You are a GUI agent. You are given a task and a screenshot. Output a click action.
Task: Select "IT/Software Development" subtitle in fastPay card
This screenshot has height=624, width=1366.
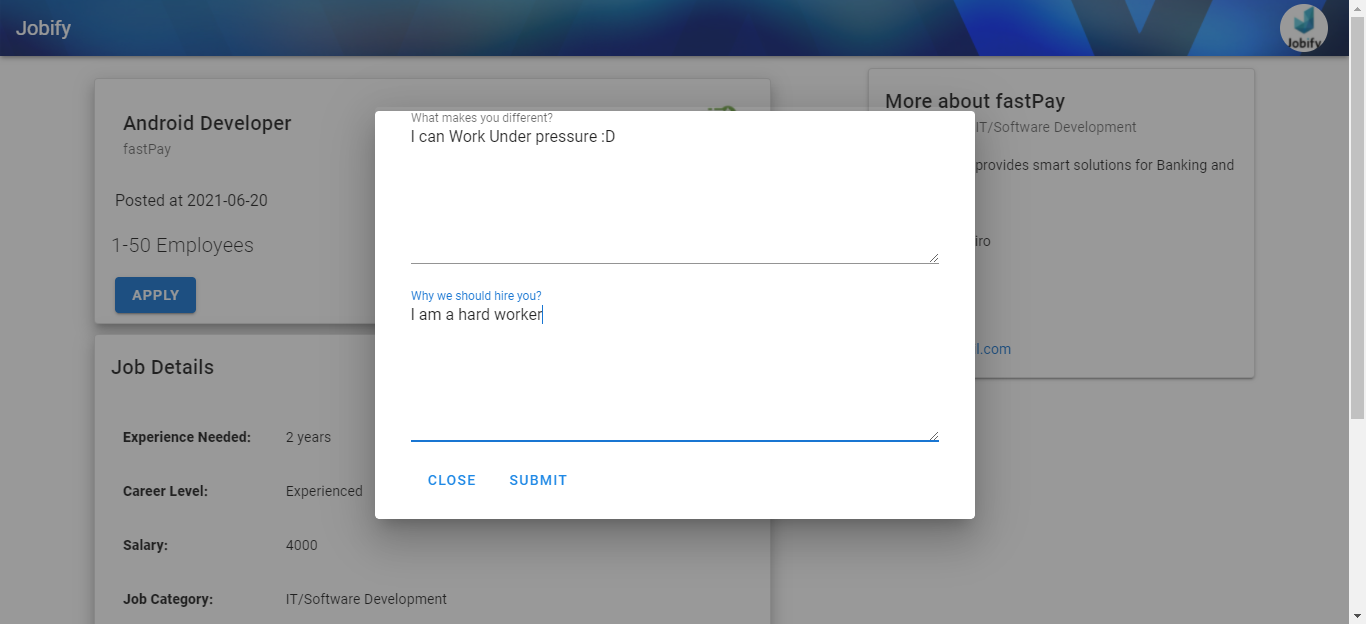(x=1056, y=127)
